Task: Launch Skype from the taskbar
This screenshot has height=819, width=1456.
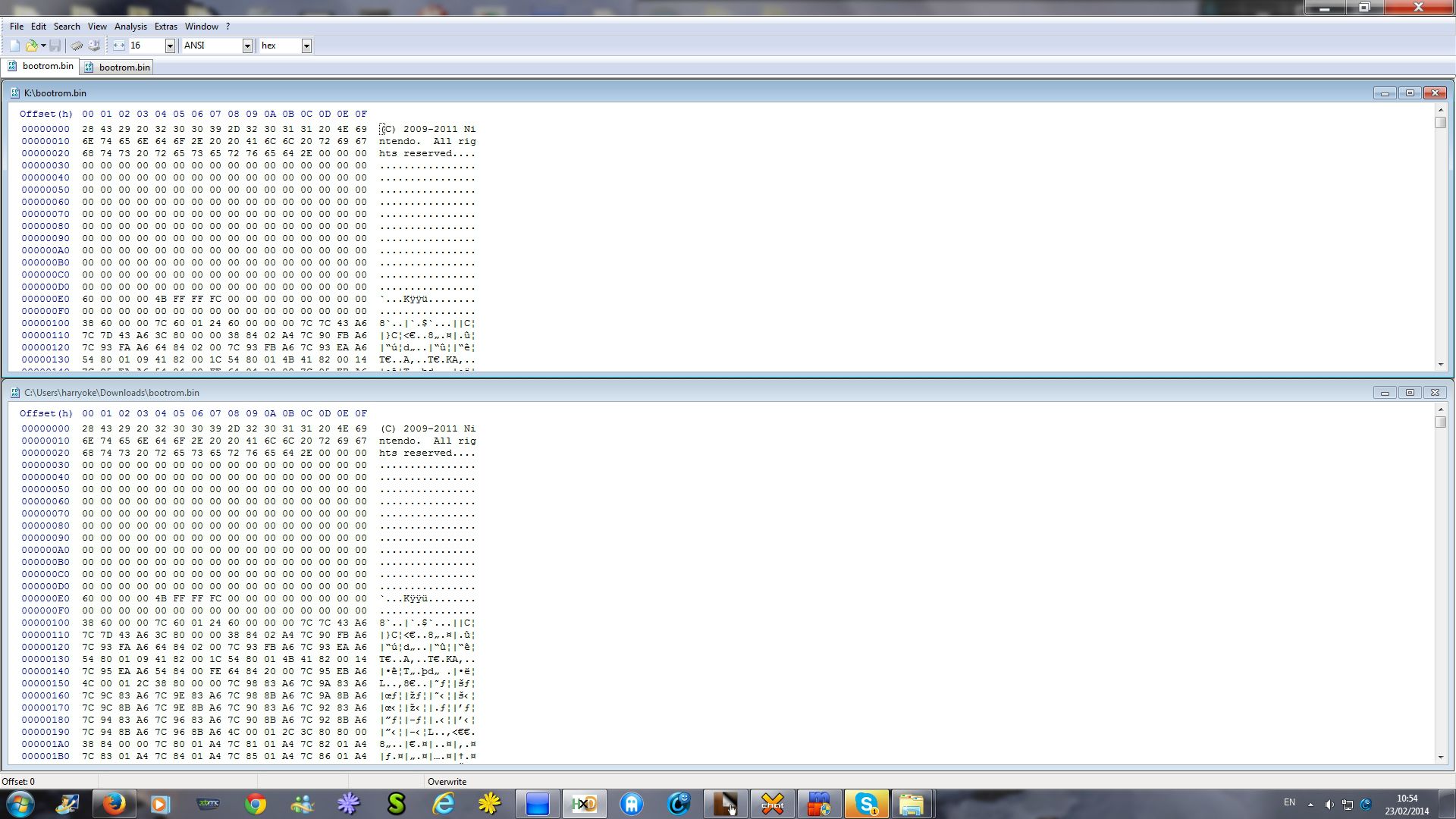Action: [x=866, y=804]
